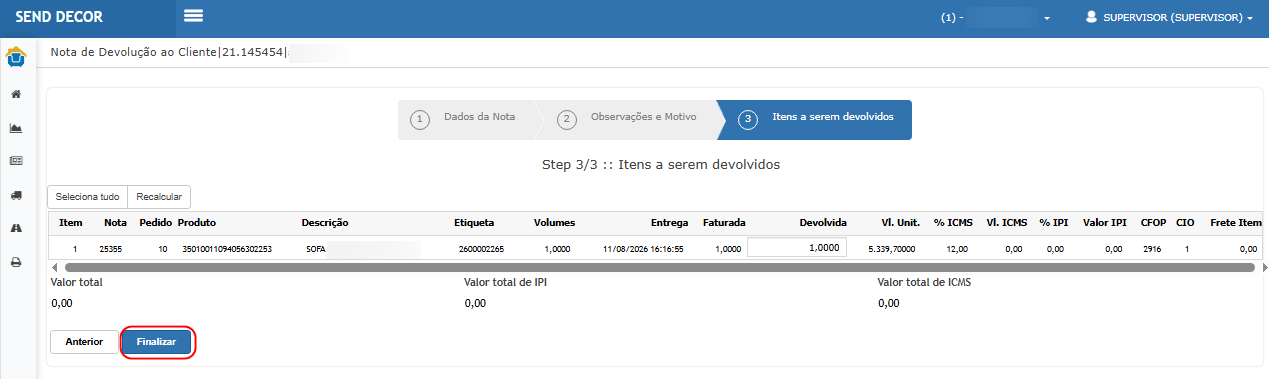Screen dimensions: 1269x379
Task: Open the SUPERVISOR (SUPERVISOR) user dropdown
Action: tap(1170, 18)
